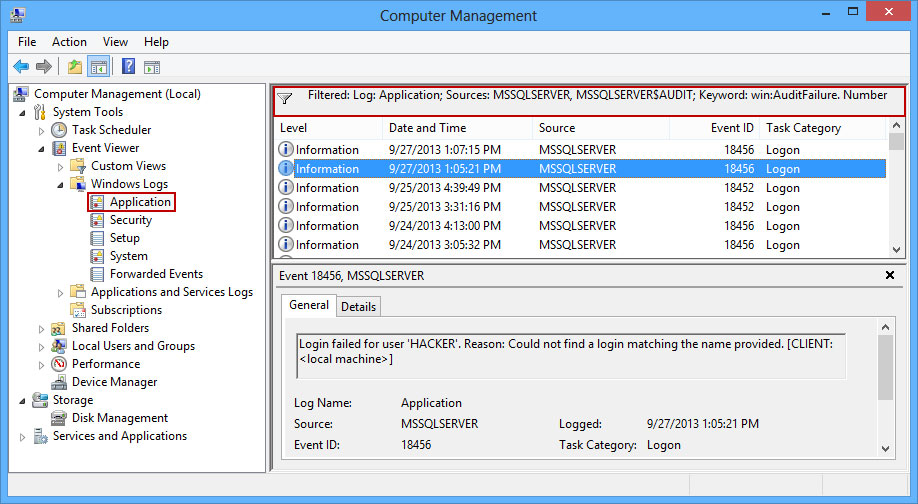Click the System Tools wrench icon
The height and width of the screenshot is (504, 918).
coord(40,112)
